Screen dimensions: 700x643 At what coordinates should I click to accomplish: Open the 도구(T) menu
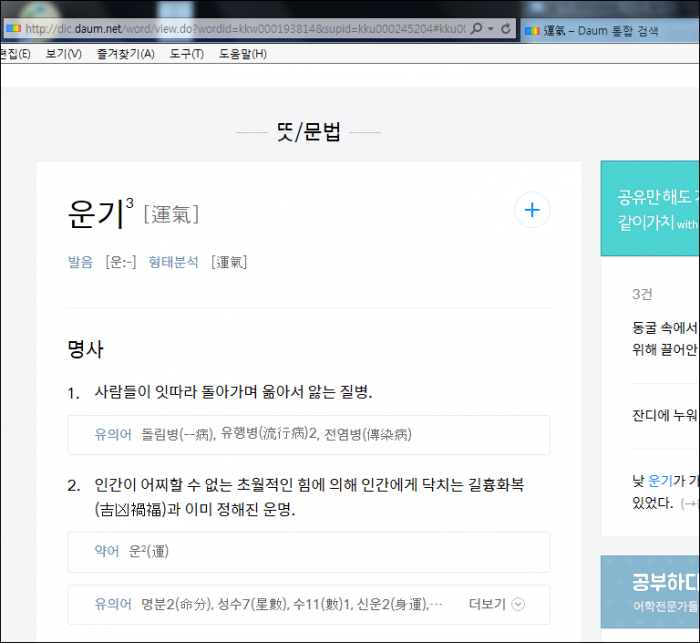[187, 54]
